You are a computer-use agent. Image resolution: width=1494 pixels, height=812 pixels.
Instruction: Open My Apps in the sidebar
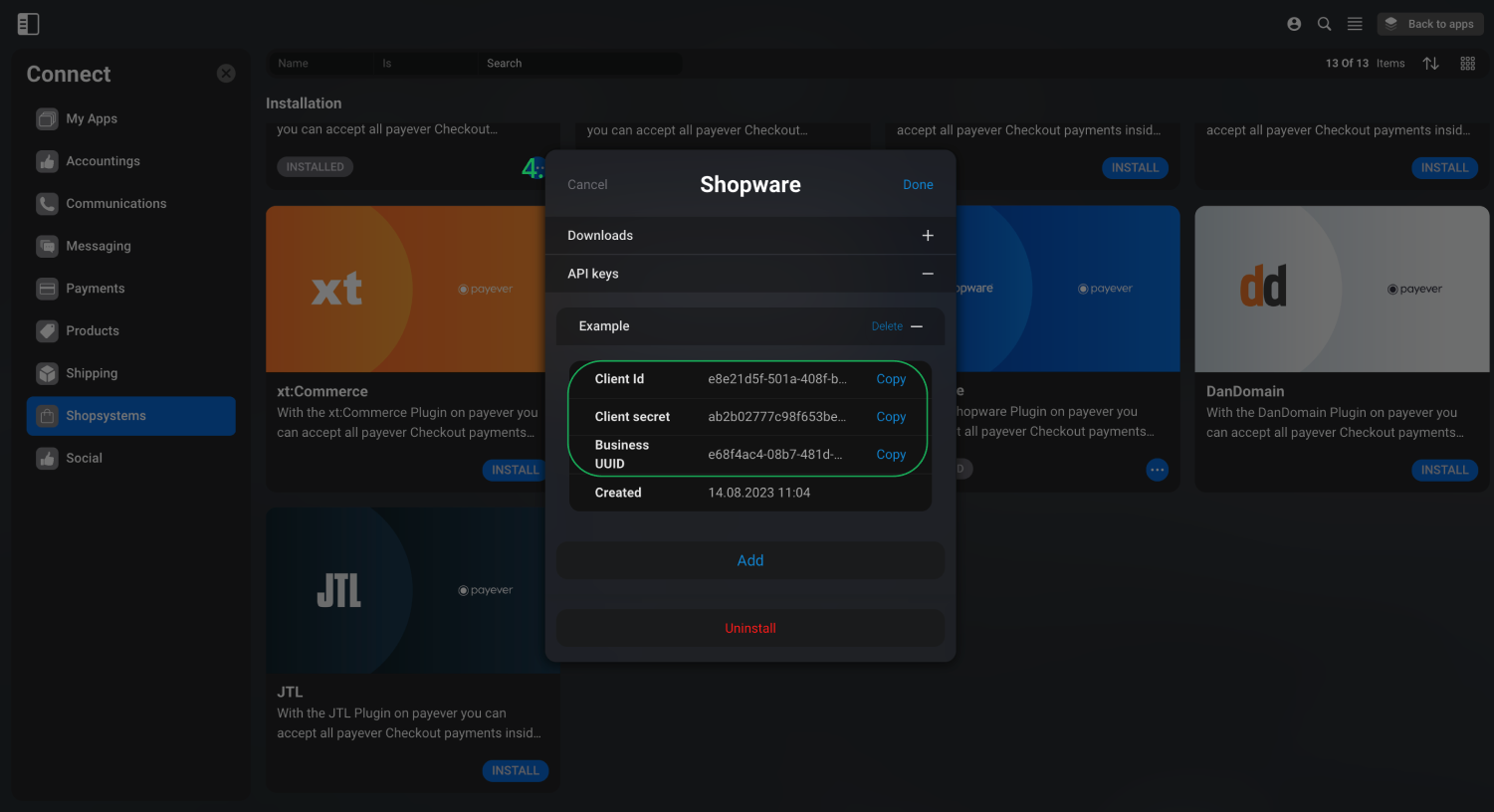130,118
